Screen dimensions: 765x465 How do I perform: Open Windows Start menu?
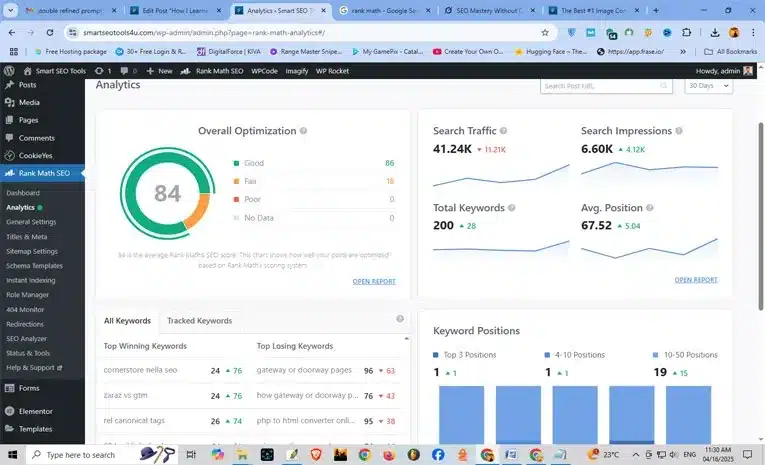coord(12,455)
